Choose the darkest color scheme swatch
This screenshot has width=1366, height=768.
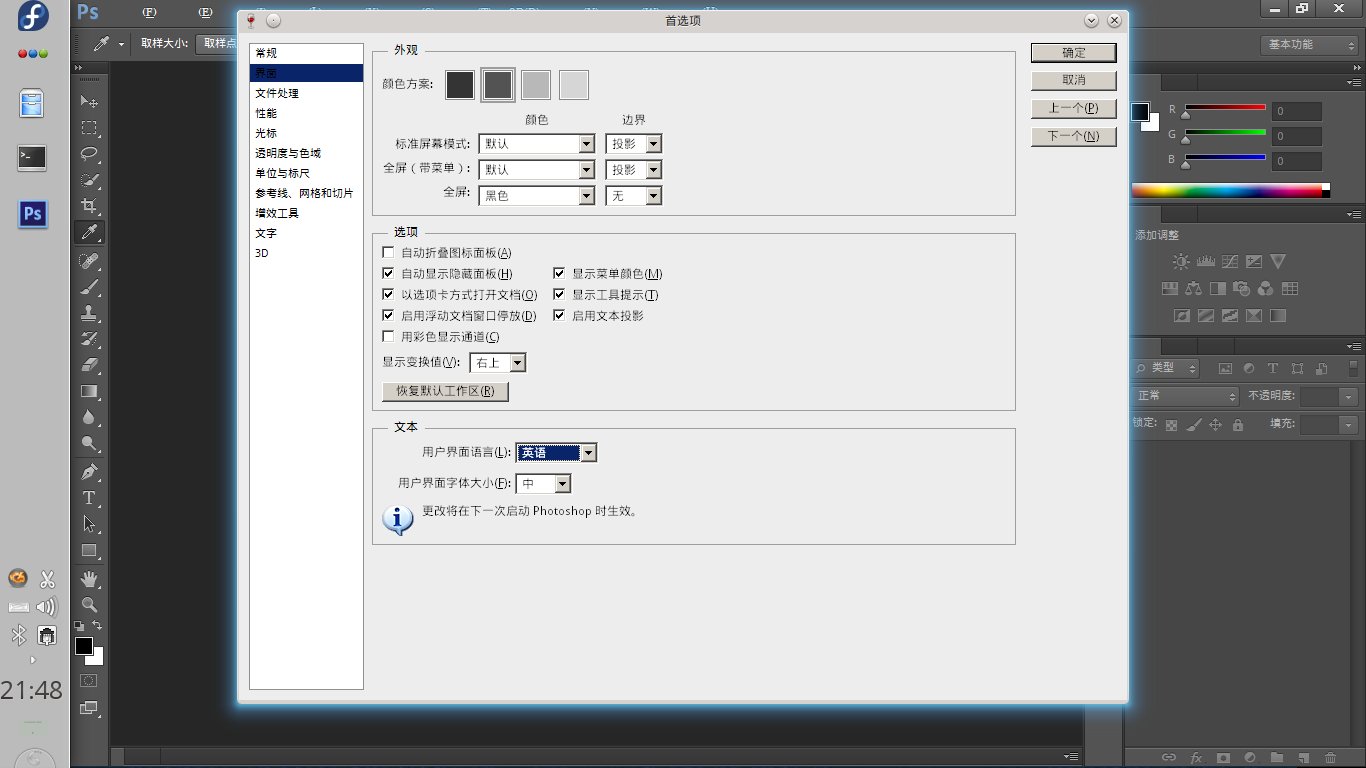(460, 85)
